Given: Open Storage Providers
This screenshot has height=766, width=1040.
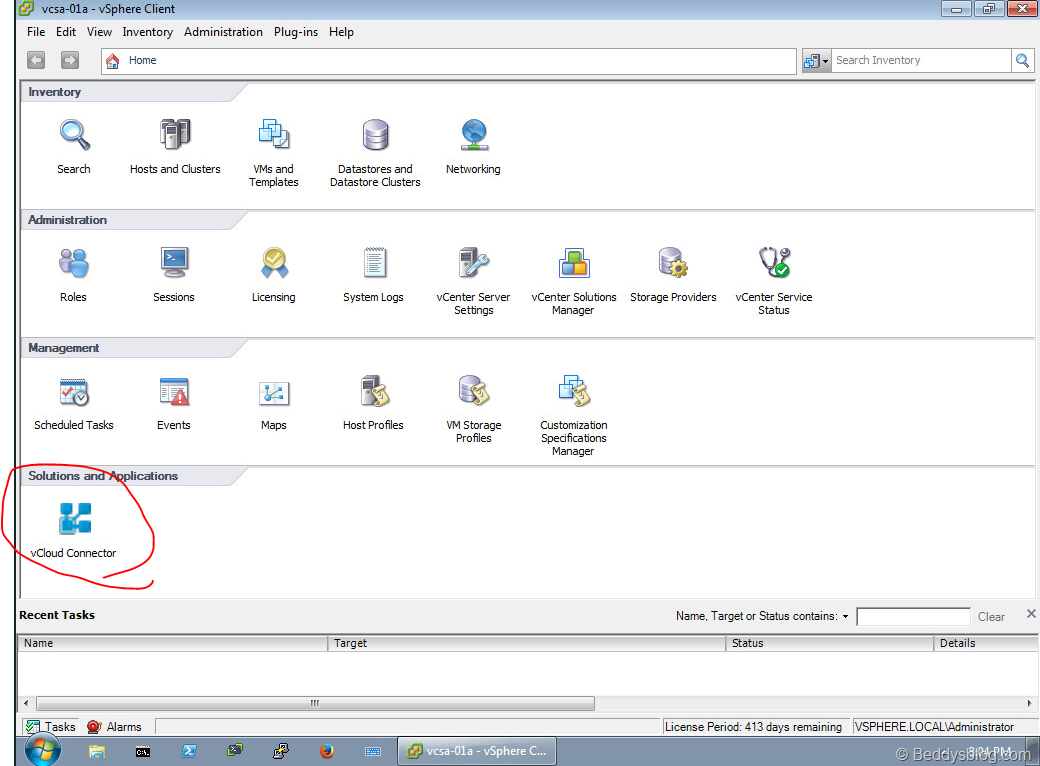Looking at the screenshot, I should coord(673,263).
